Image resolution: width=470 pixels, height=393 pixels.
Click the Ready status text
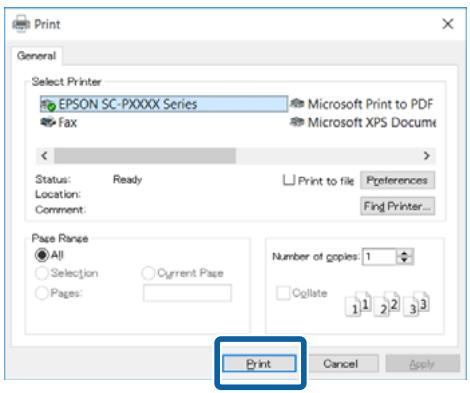[x=128, y=179]
